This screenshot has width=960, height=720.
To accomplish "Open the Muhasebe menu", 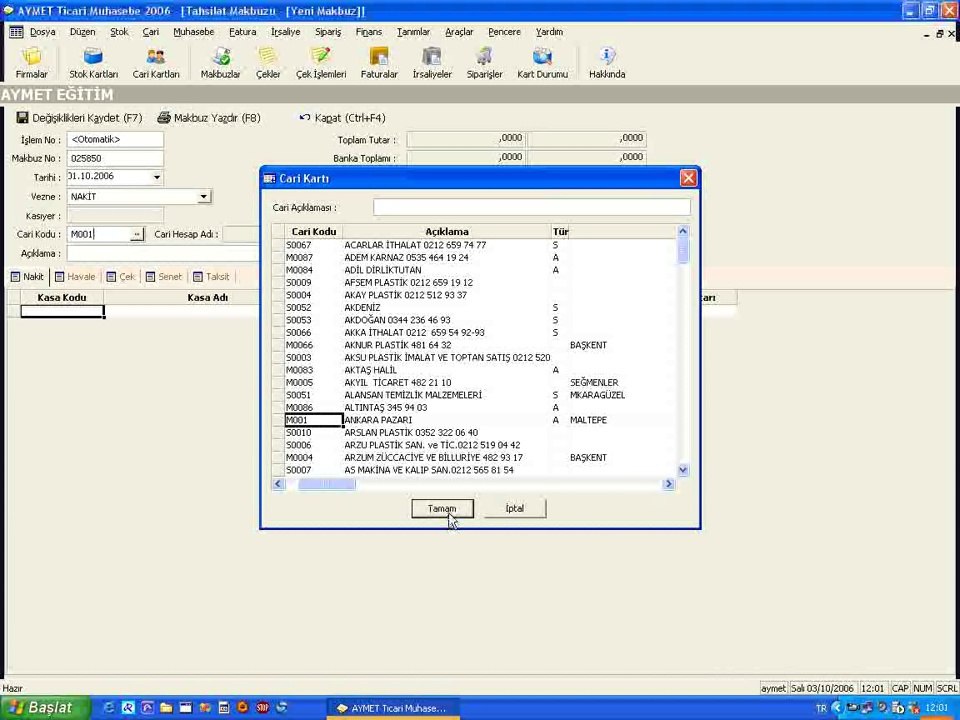I will click(x=193, y=32).
